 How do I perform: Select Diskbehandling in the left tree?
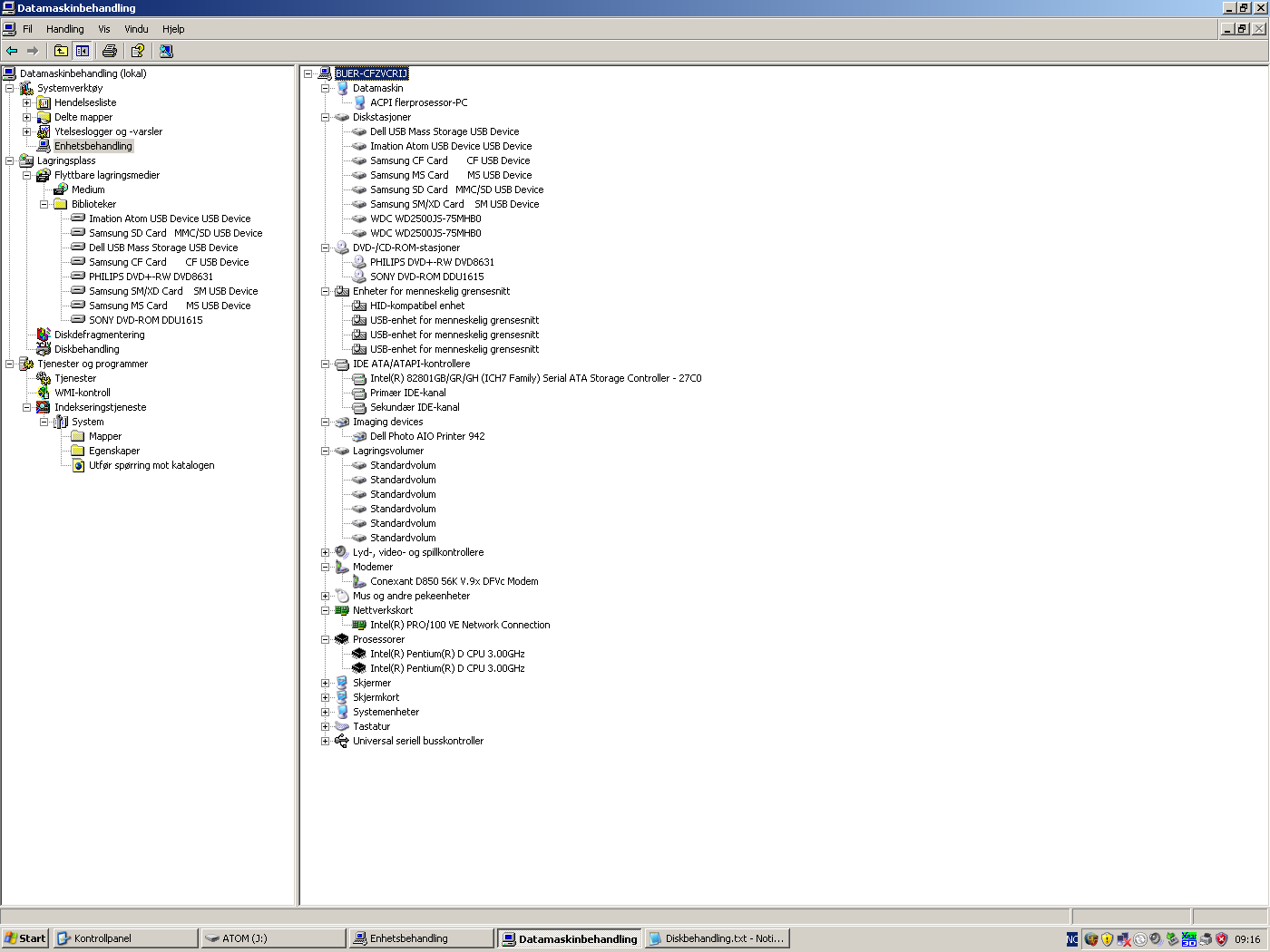(x=86, y=349)
